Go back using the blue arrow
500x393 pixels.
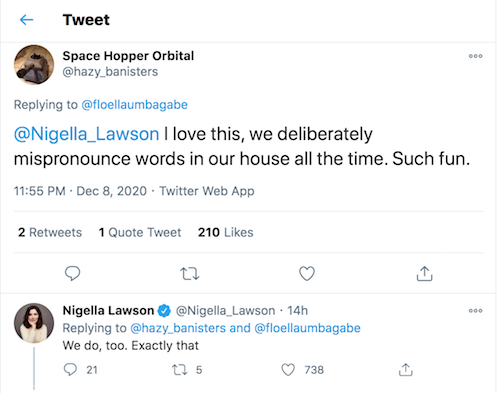pyautogui.click(x=26, y=20)
